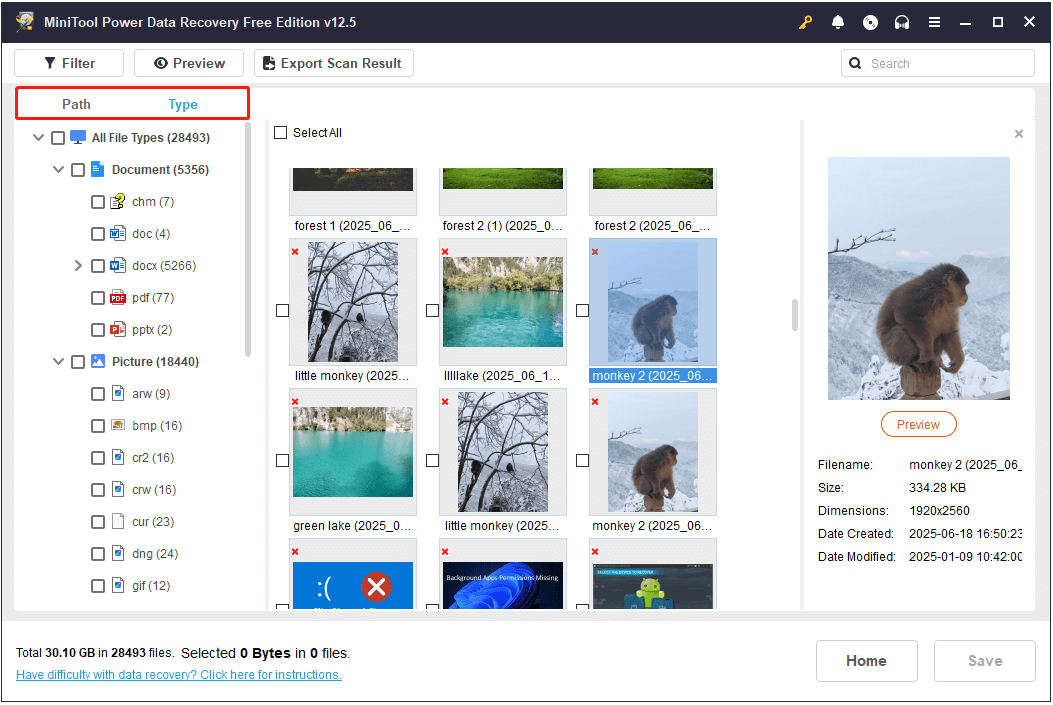Image resolution: width=1053 pixels, height=705 pixels.
Task: Open the headphones support icon
Action: (x=902, y=22)
